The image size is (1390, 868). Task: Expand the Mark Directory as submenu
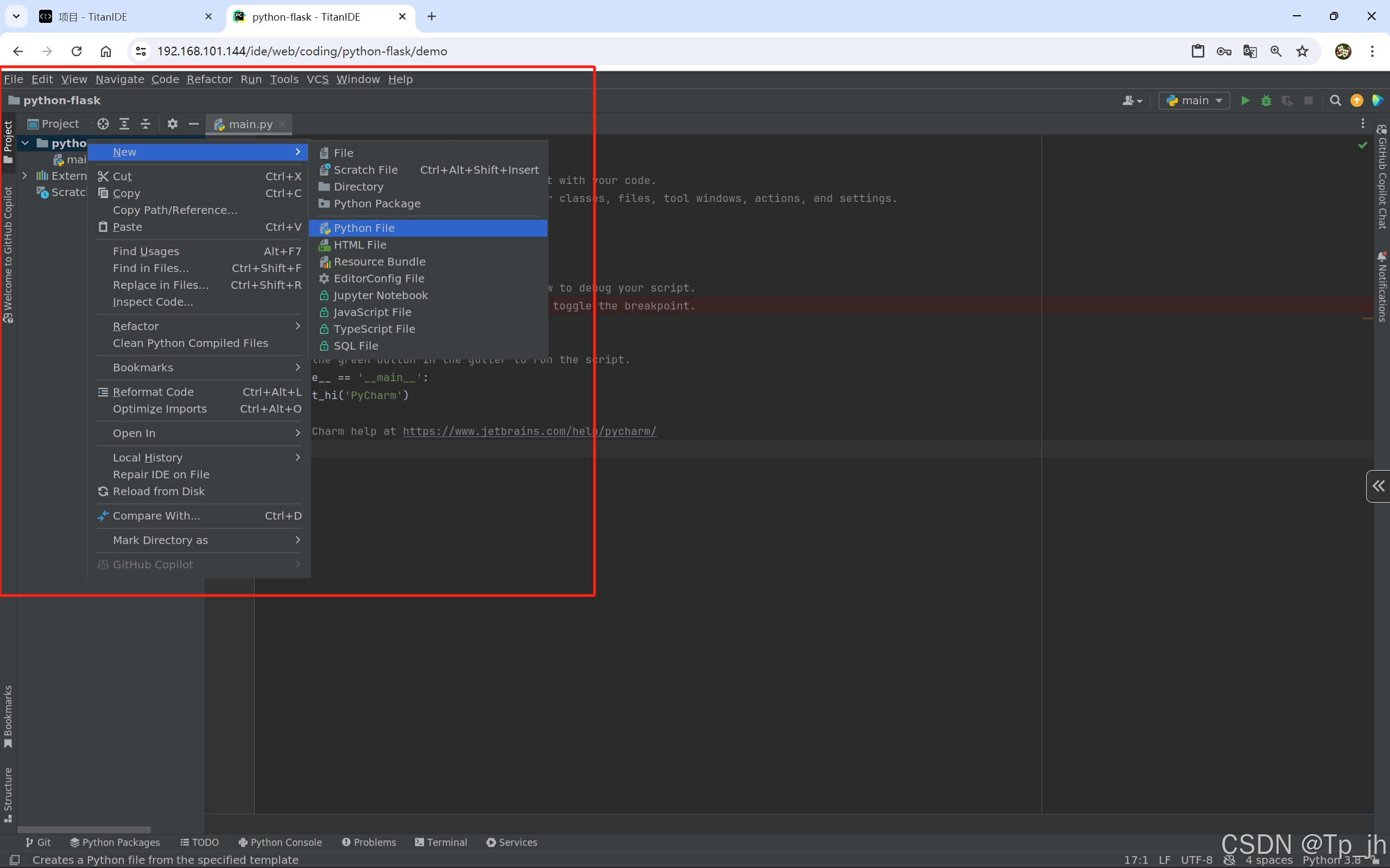(199, 540)
